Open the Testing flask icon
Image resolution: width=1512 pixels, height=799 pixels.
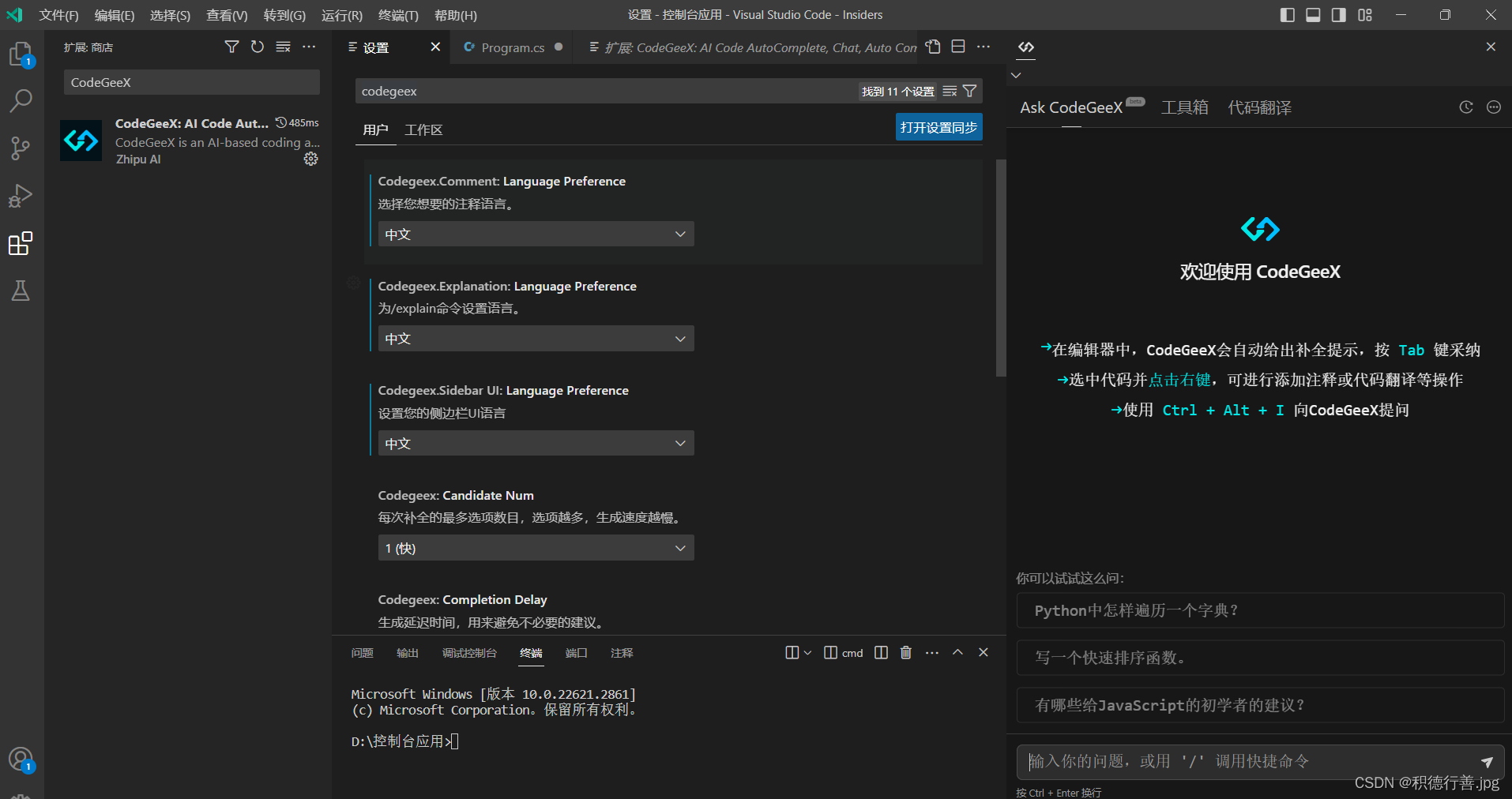pyautogui.click(x=21, y=291)
